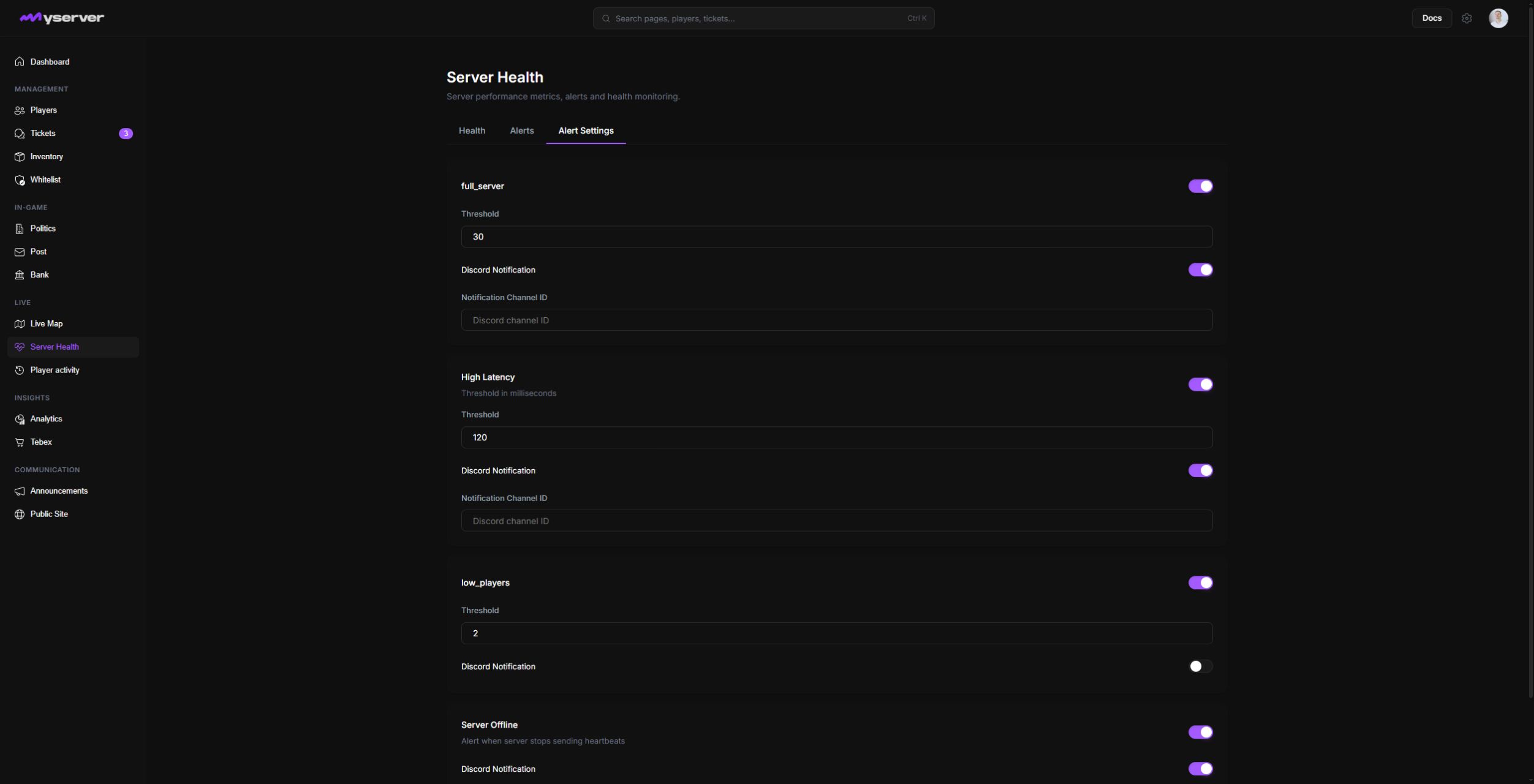Open Inventory via its box icon
The height and width of the screenshot is (784, 1534).
point(20,157)
